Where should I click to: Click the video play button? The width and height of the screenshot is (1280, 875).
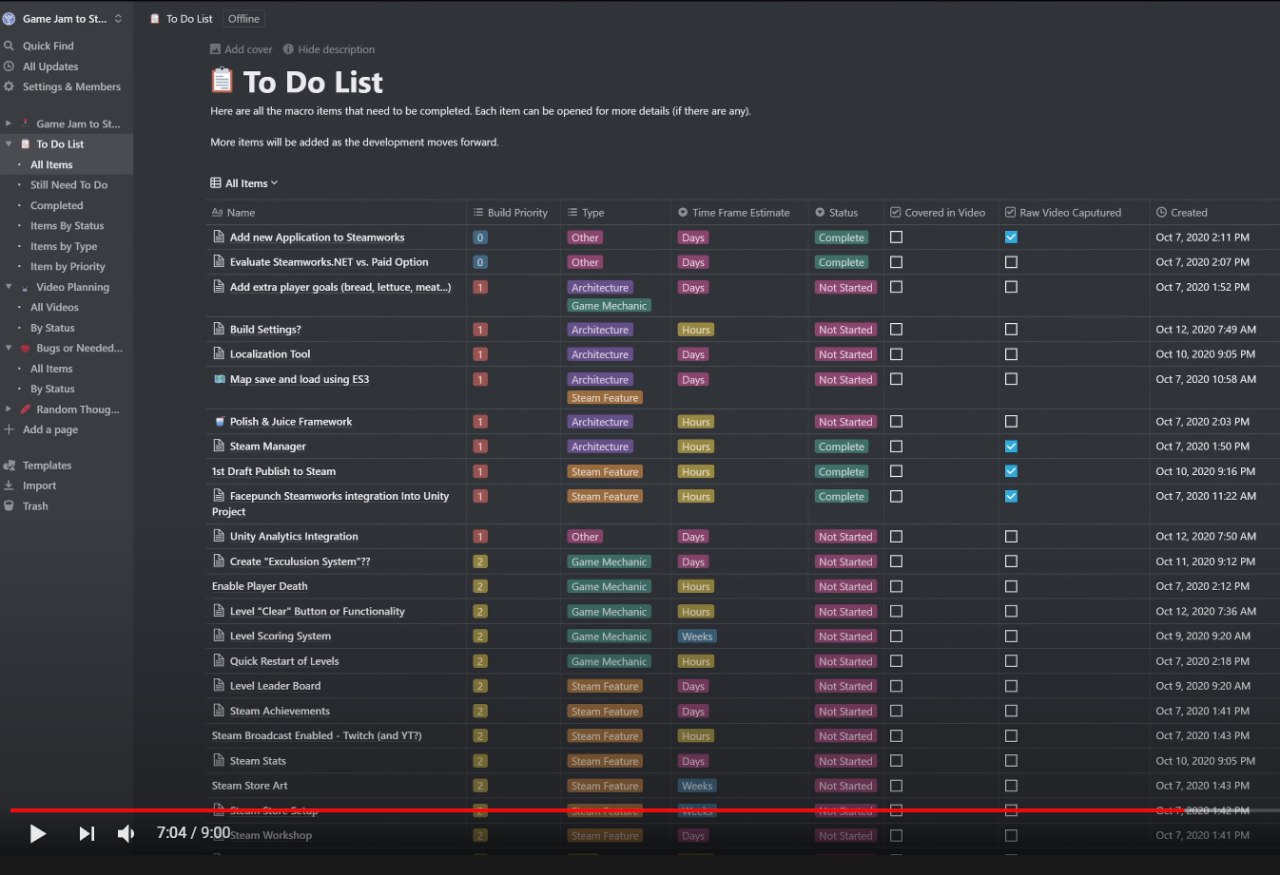(x=37, y=833)
